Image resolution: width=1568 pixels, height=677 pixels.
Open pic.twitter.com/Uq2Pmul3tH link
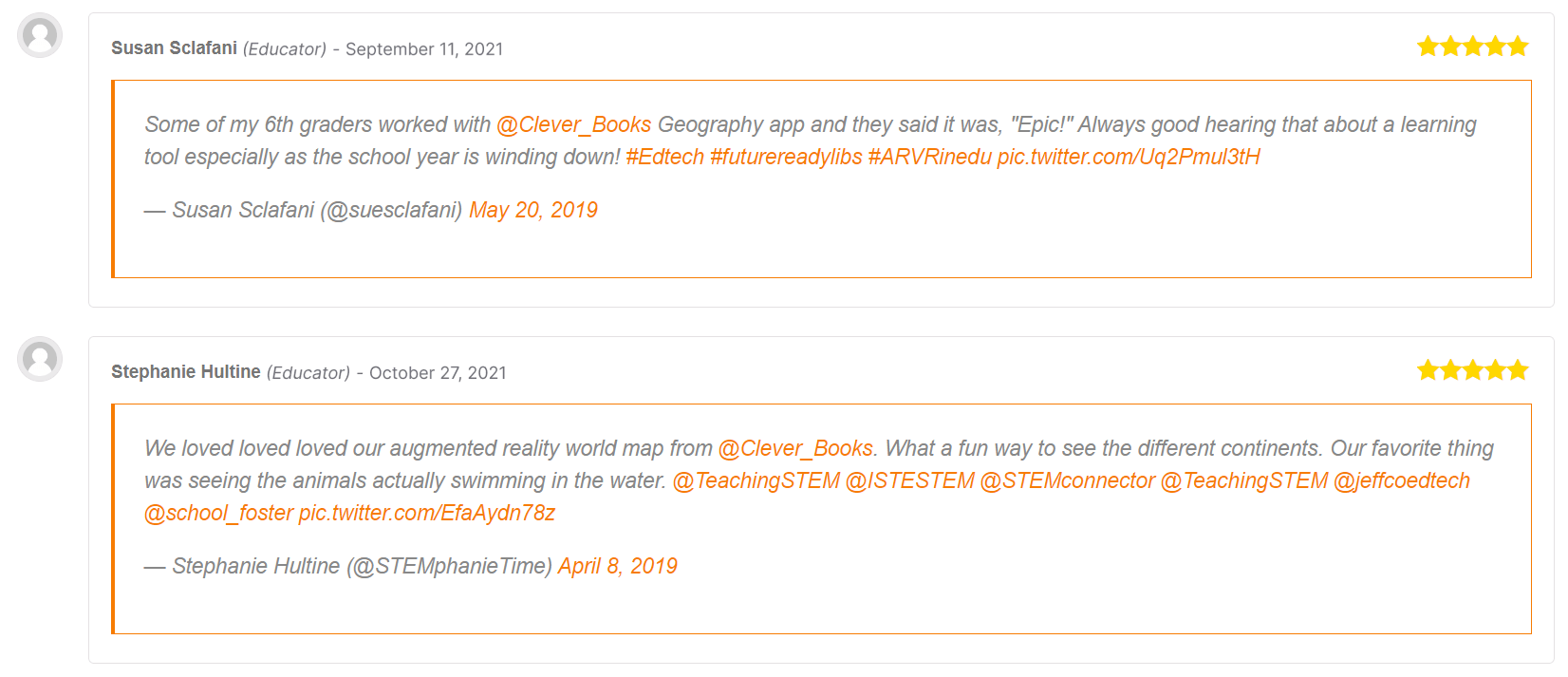tap(1129, 157)
